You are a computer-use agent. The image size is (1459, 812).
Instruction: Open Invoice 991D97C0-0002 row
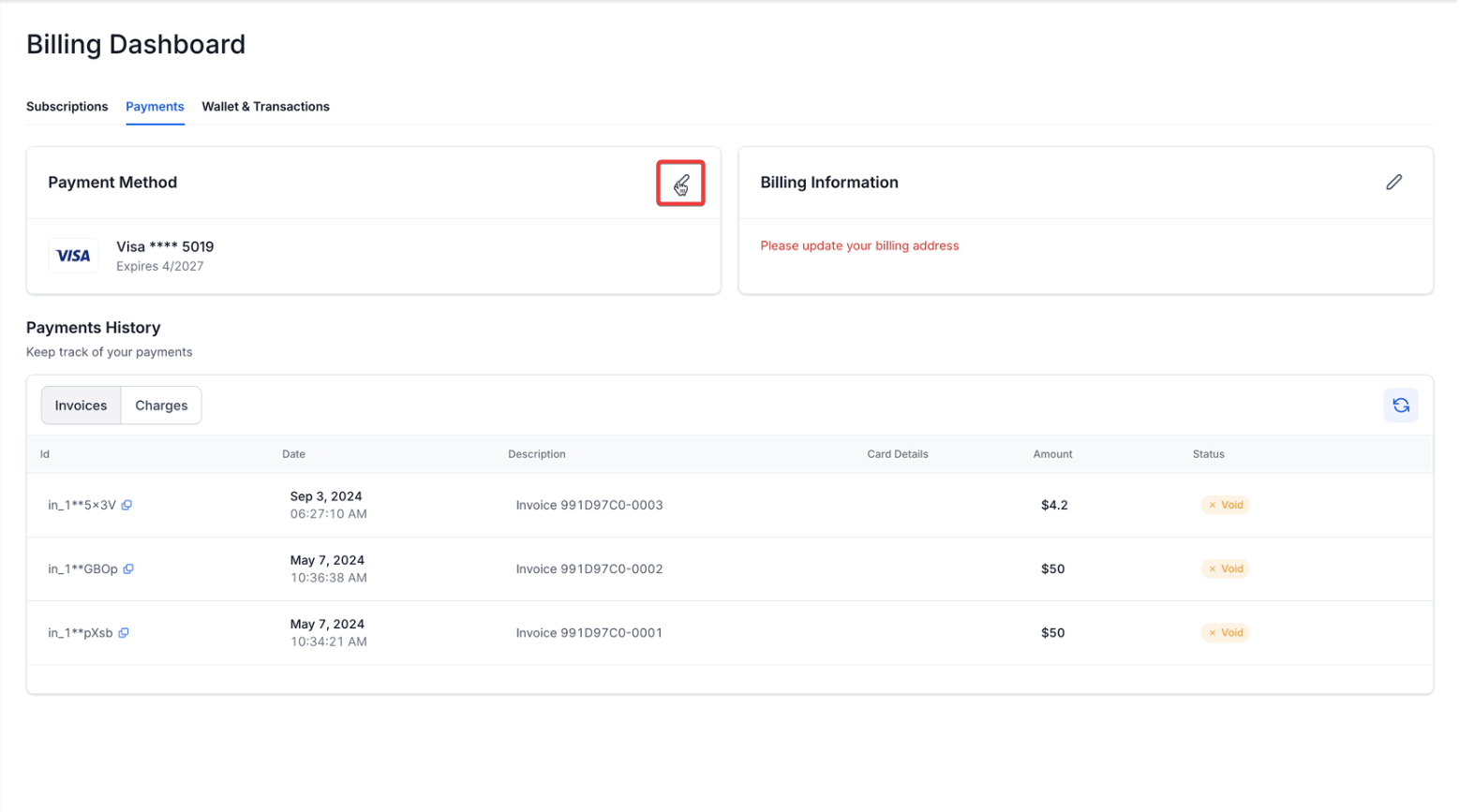(x=588, y=568)
